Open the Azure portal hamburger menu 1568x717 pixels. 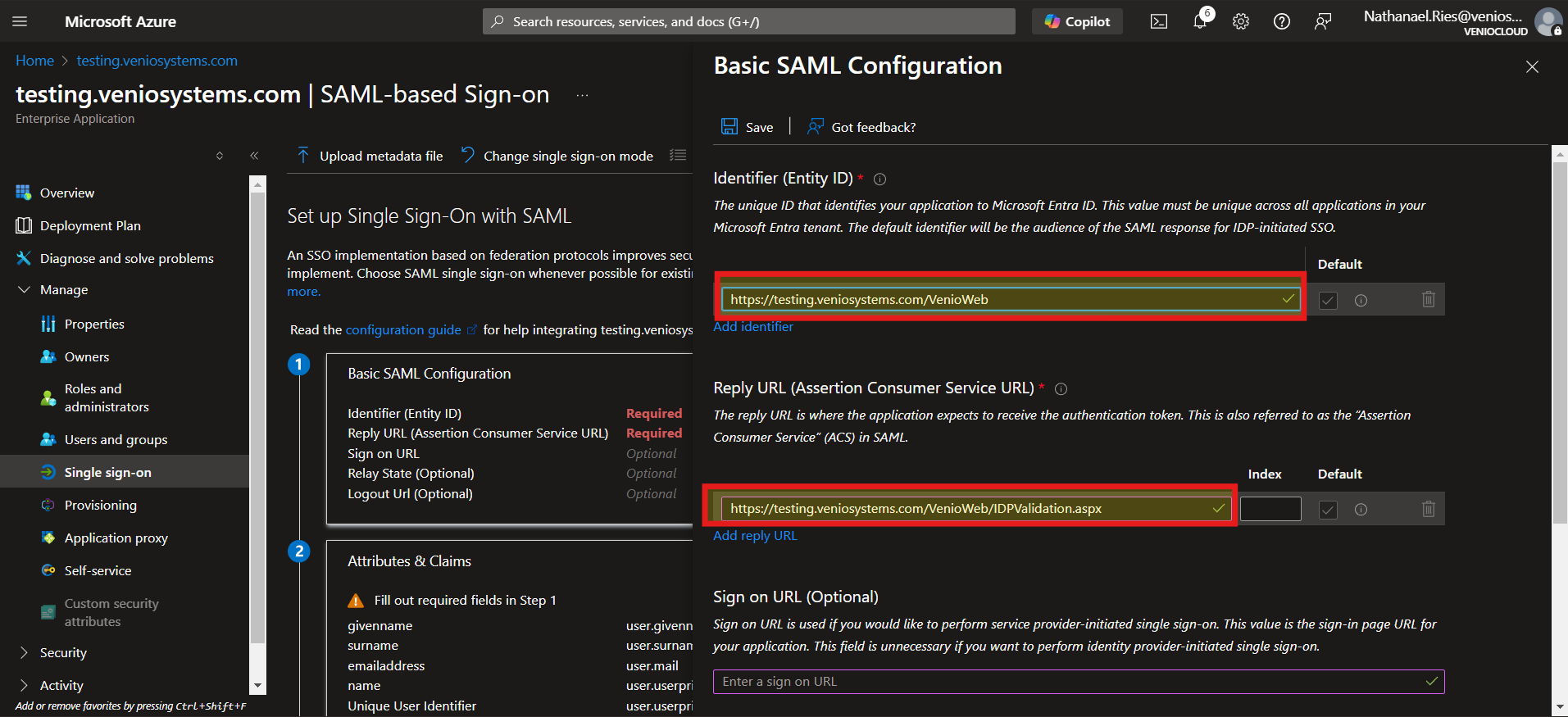[x=20, y=21]
